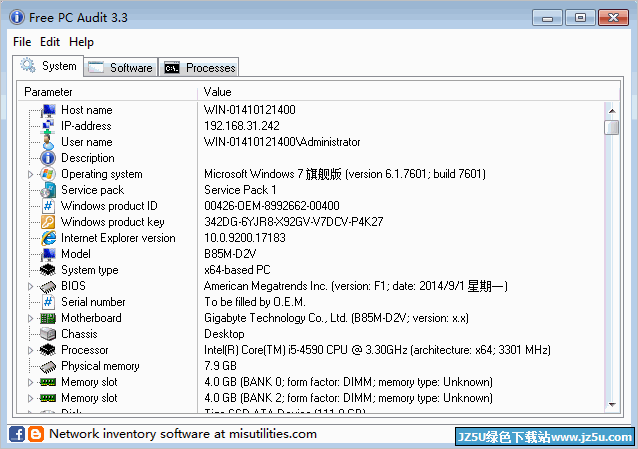Click the System type chip icon

click(48, 270)
